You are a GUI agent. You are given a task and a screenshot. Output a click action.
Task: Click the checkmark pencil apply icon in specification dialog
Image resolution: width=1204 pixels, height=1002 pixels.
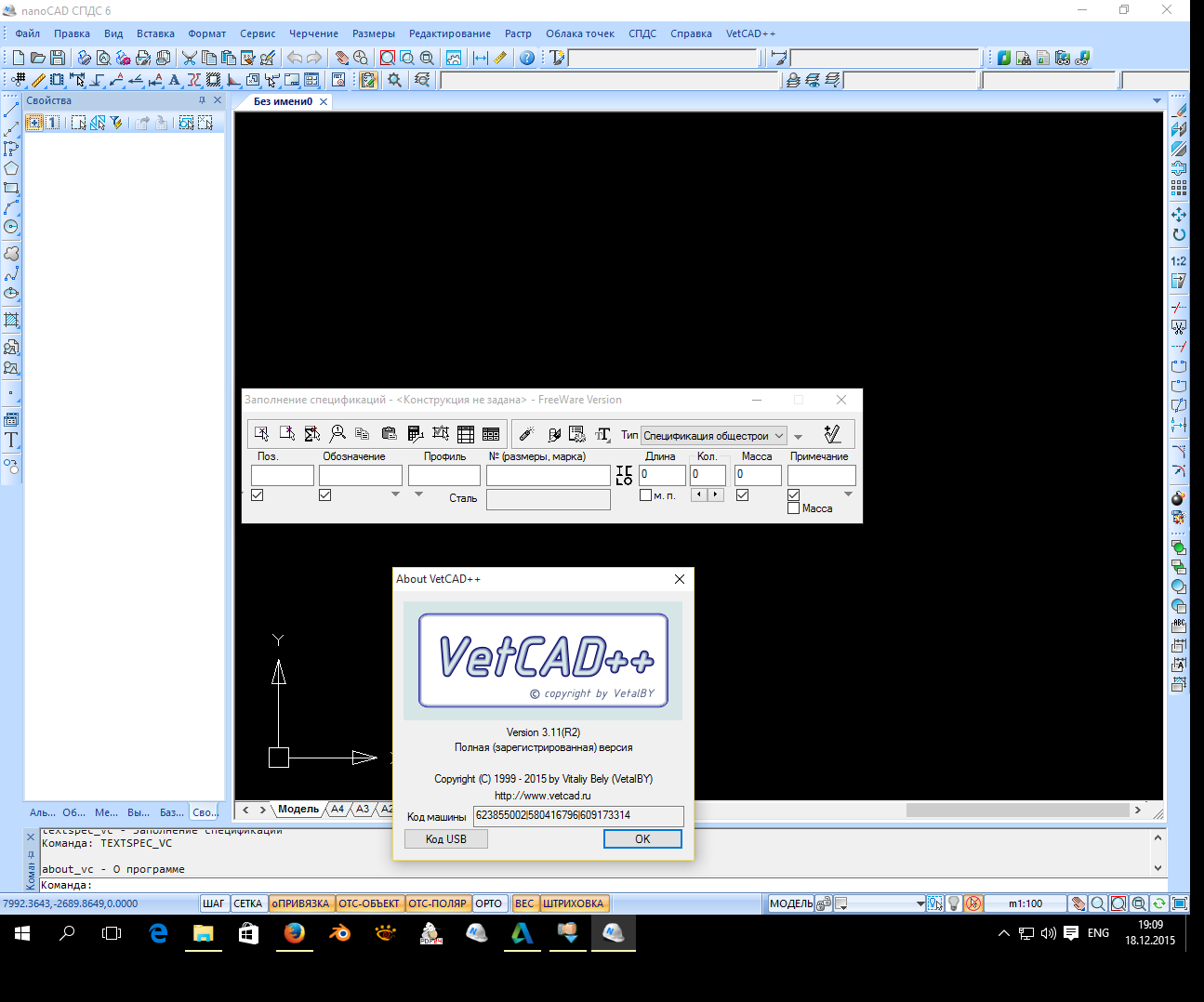[x=832, y=434]
